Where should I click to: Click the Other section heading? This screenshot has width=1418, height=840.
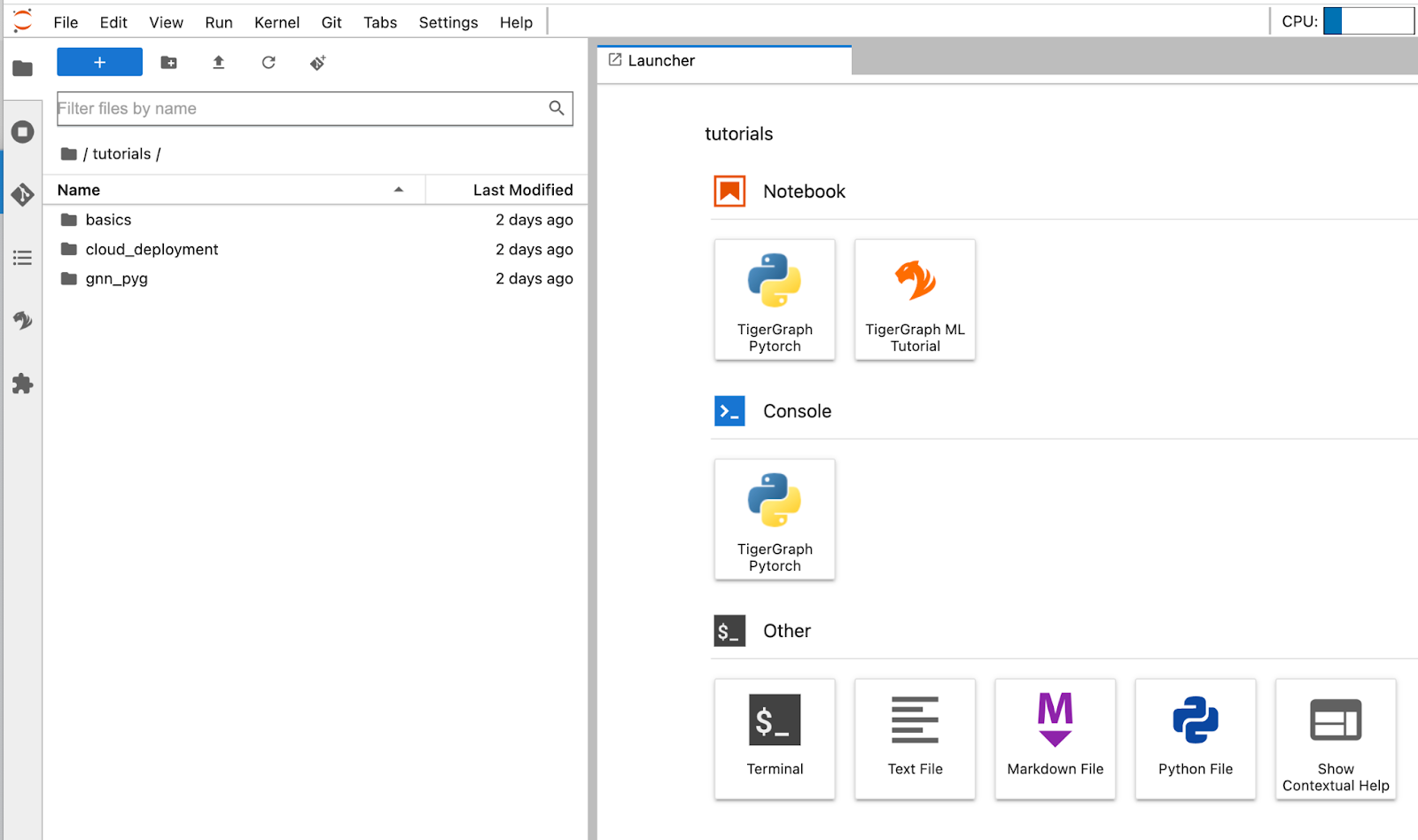[x=787, y=631]
